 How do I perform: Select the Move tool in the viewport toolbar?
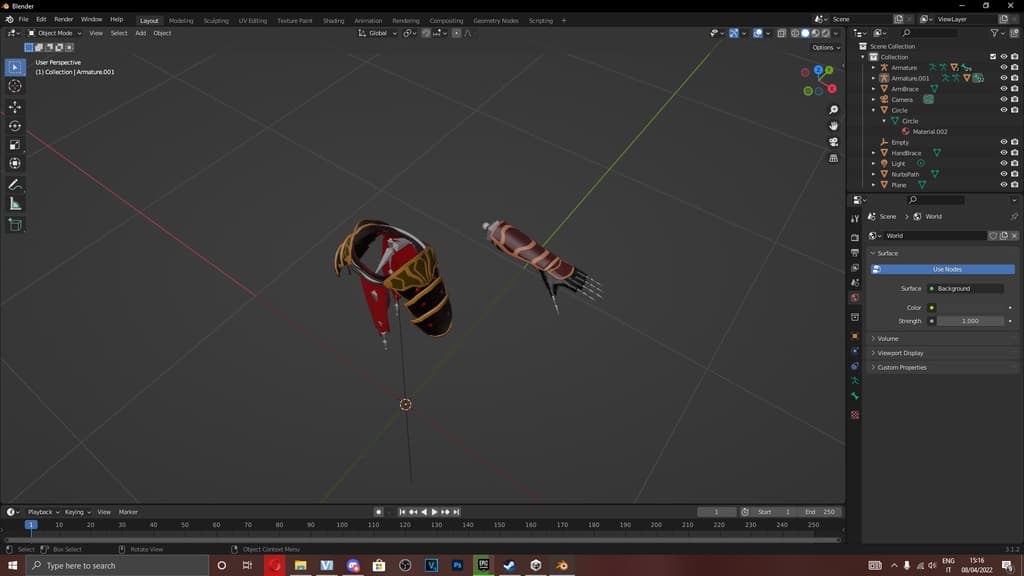point(15,106)
